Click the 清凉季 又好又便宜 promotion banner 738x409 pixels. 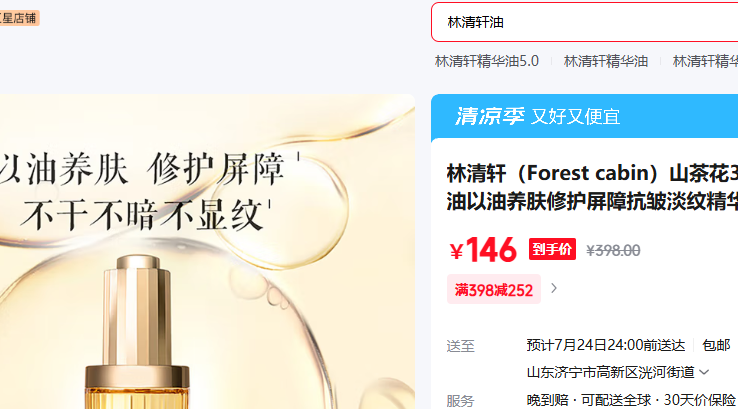click(585, 116)
